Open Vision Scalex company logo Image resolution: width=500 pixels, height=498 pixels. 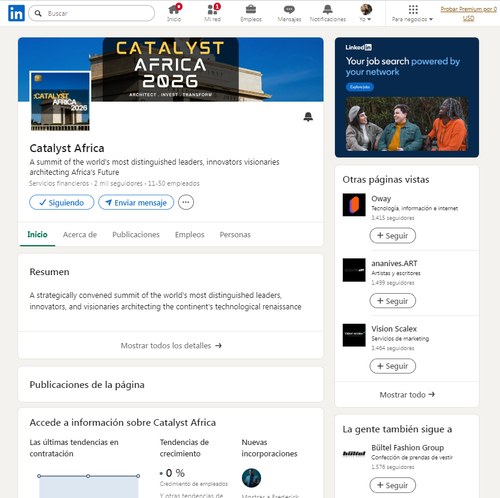click(x=354, y=335)
